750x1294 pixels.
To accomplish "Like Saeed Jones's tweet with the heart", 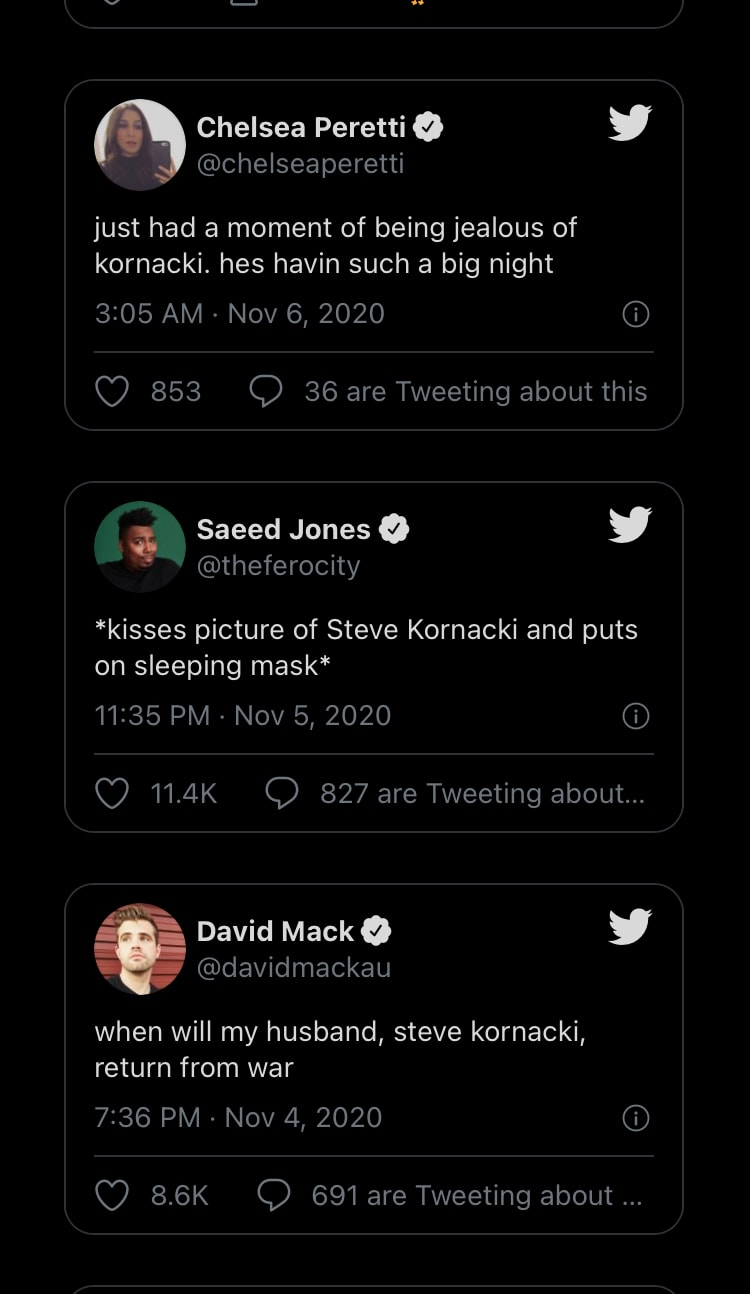I will (x=112, y=794).
